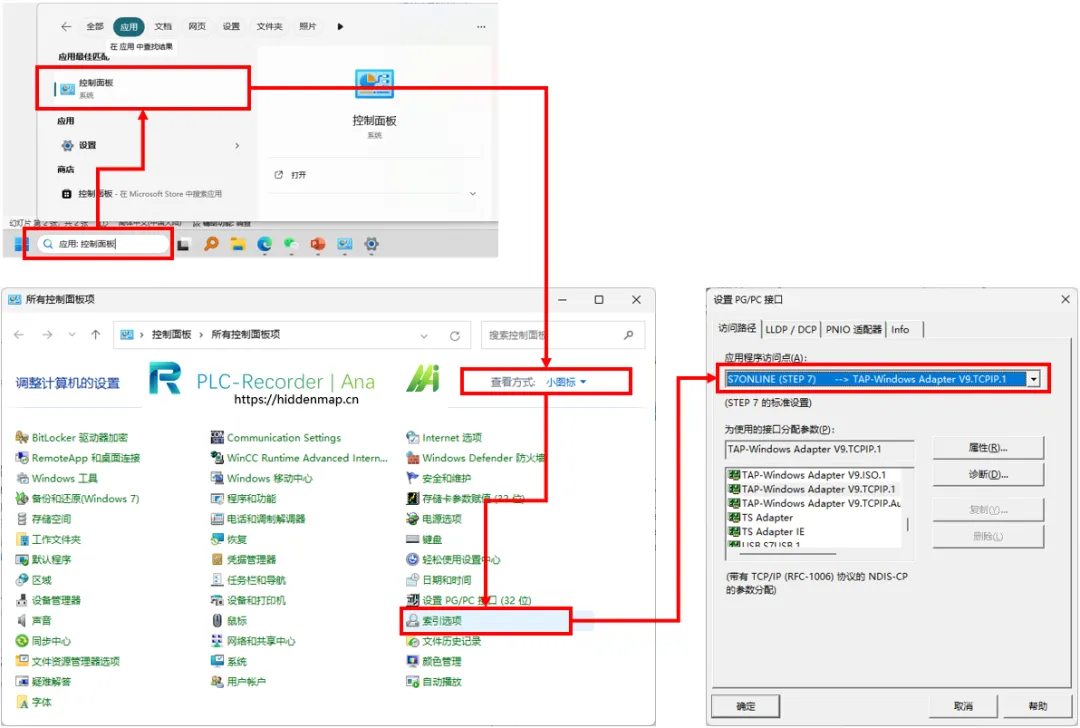Screen dimensions: 1080x728
Task: Click the 属性(R)... button
Action: [988, 448]
